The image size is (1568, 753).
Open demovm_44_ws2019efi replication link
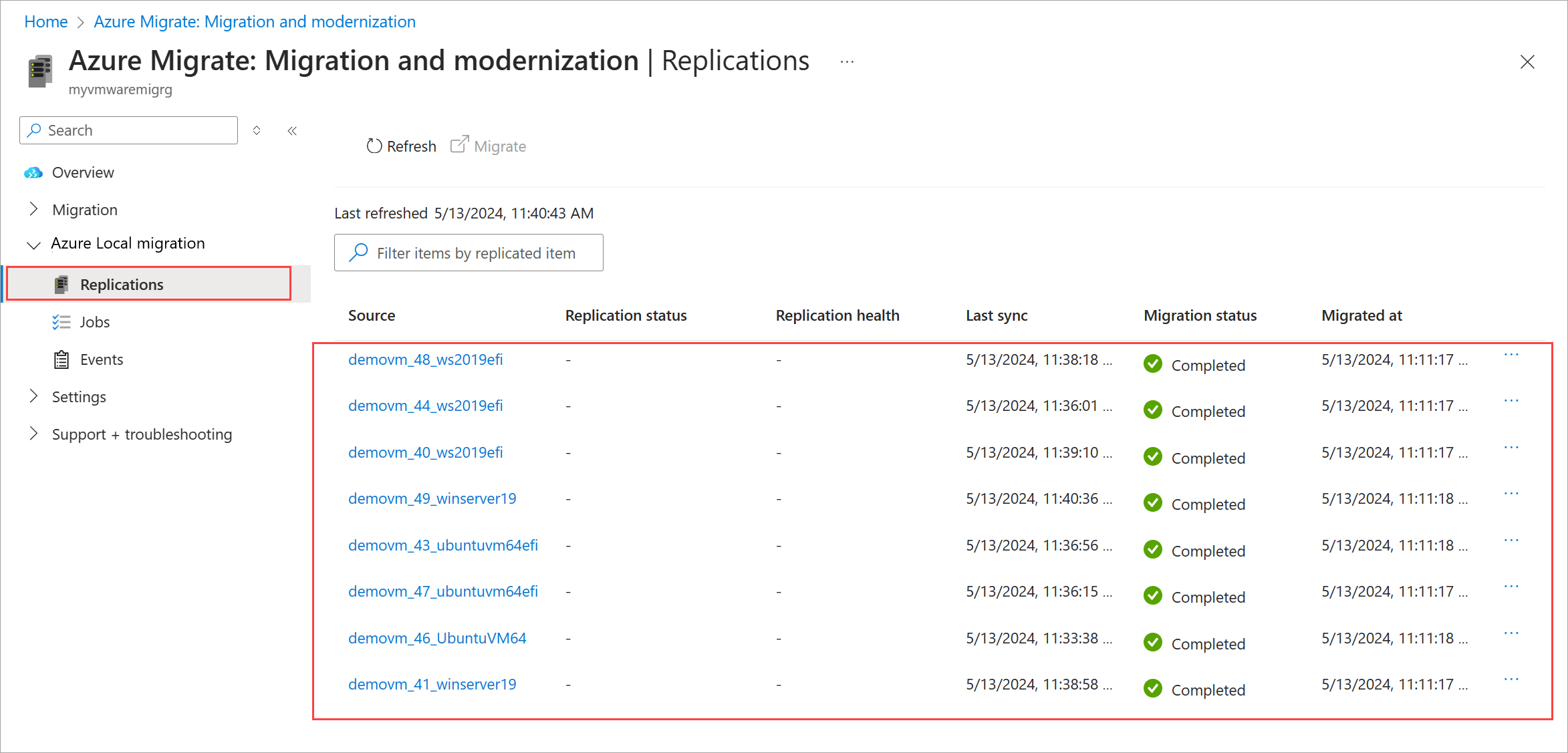coord(425,406)
